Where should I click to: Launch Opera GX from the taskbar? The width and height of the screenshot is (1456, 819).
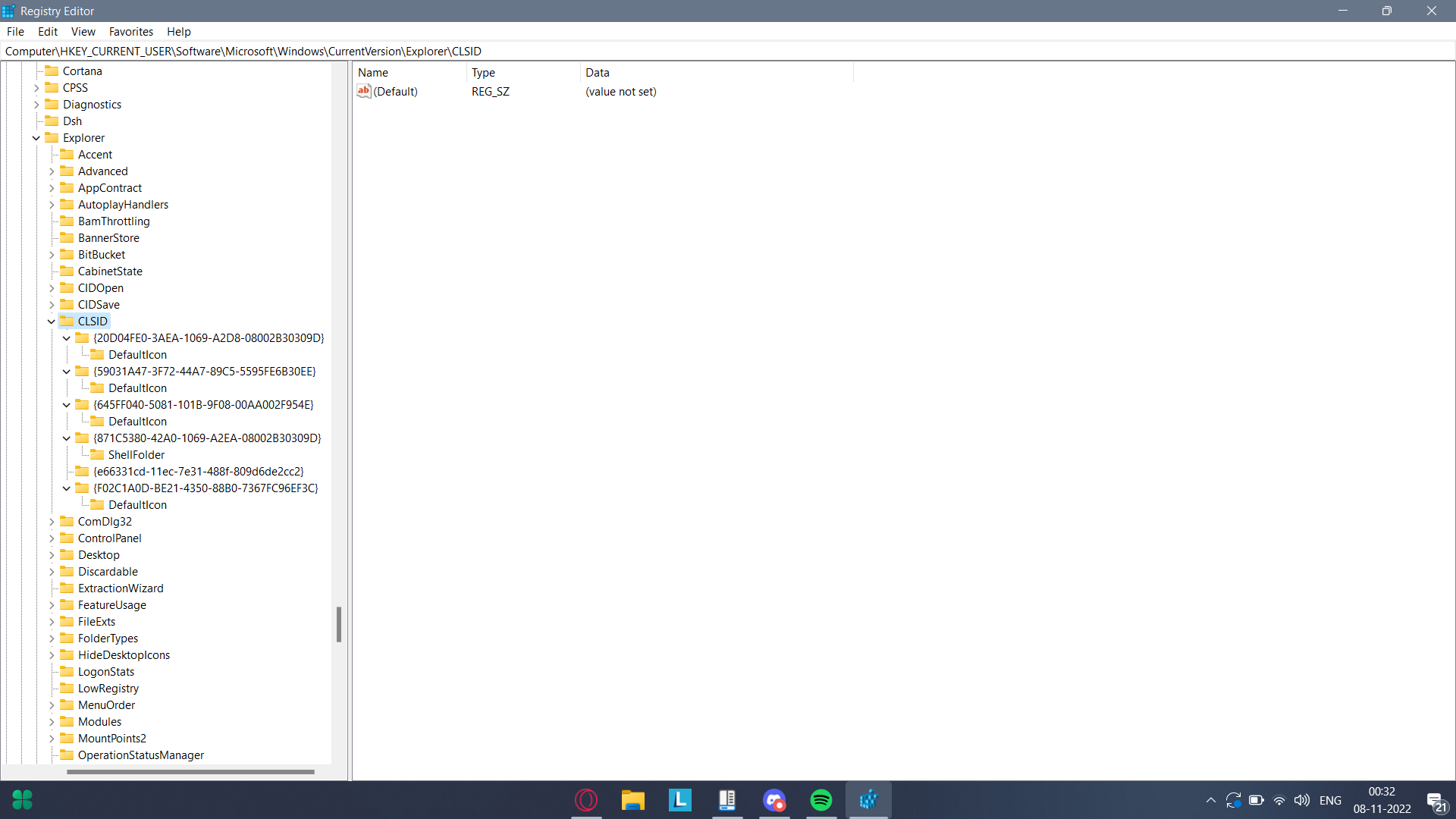click(585, 800)
